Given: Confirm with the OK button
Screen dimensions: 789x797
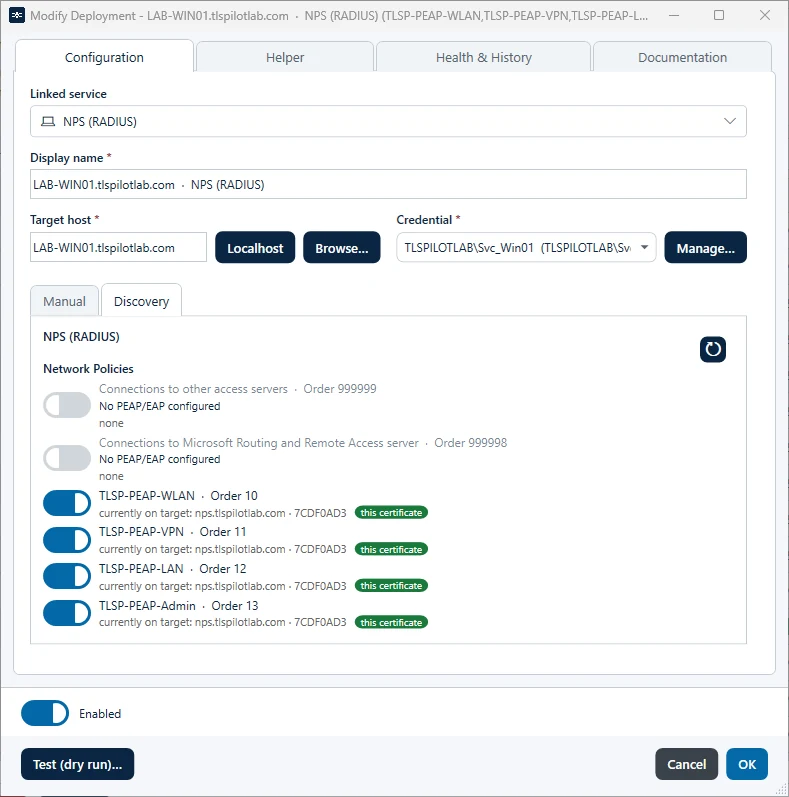Looking at the screenshot, I should tap(747, 764).
